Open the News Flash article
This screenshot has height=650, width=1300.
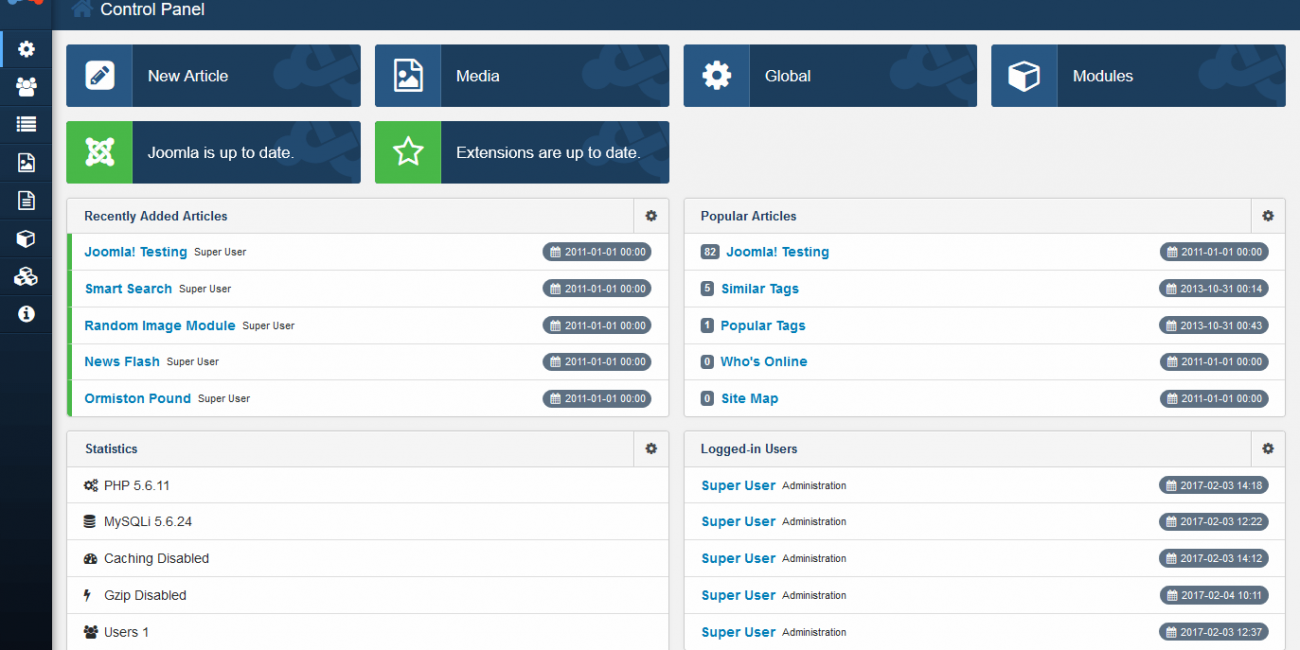[x=122, y=362]
